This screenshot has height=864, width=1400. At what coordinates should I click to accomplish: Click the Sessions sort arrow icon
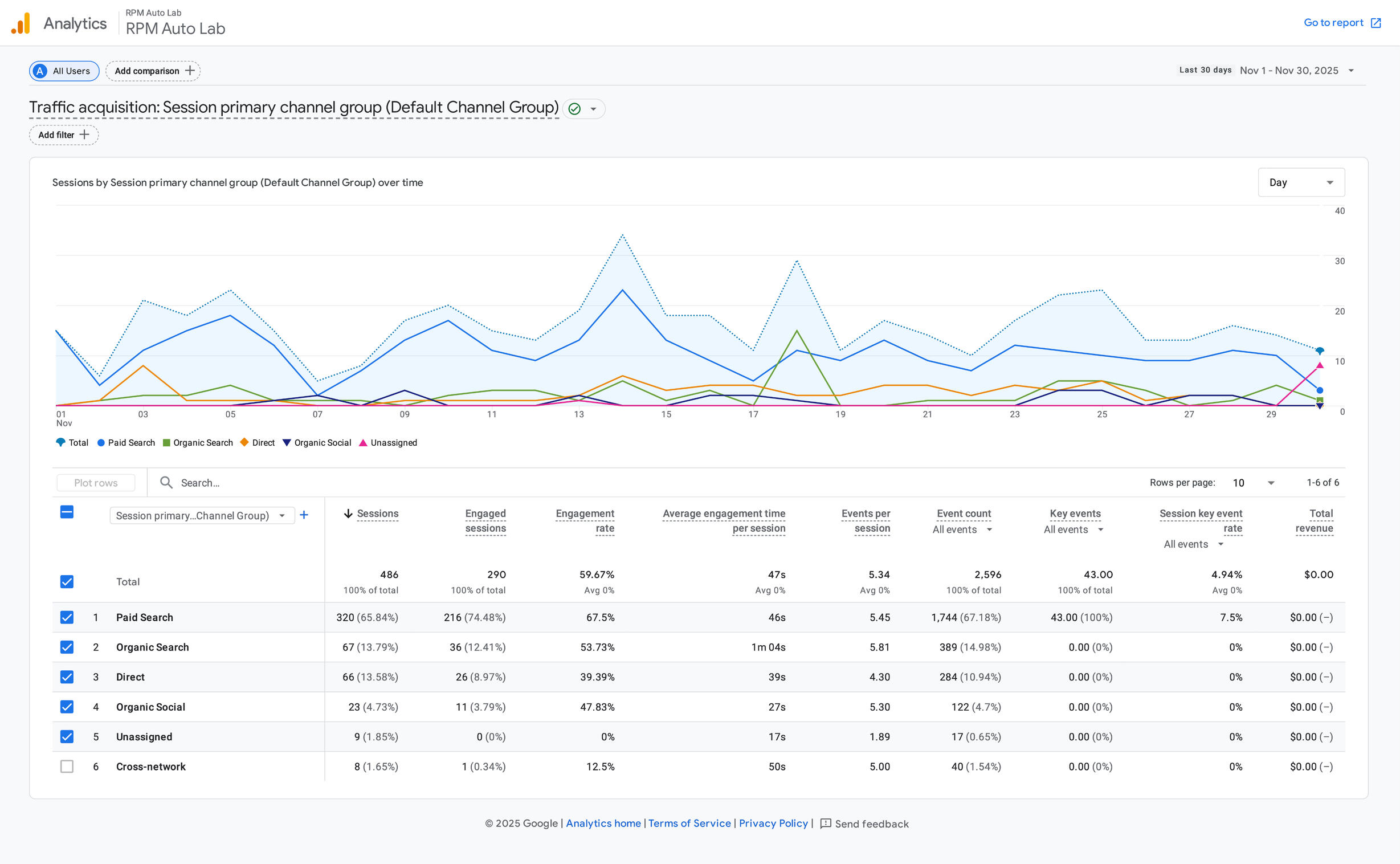[348, 513]
